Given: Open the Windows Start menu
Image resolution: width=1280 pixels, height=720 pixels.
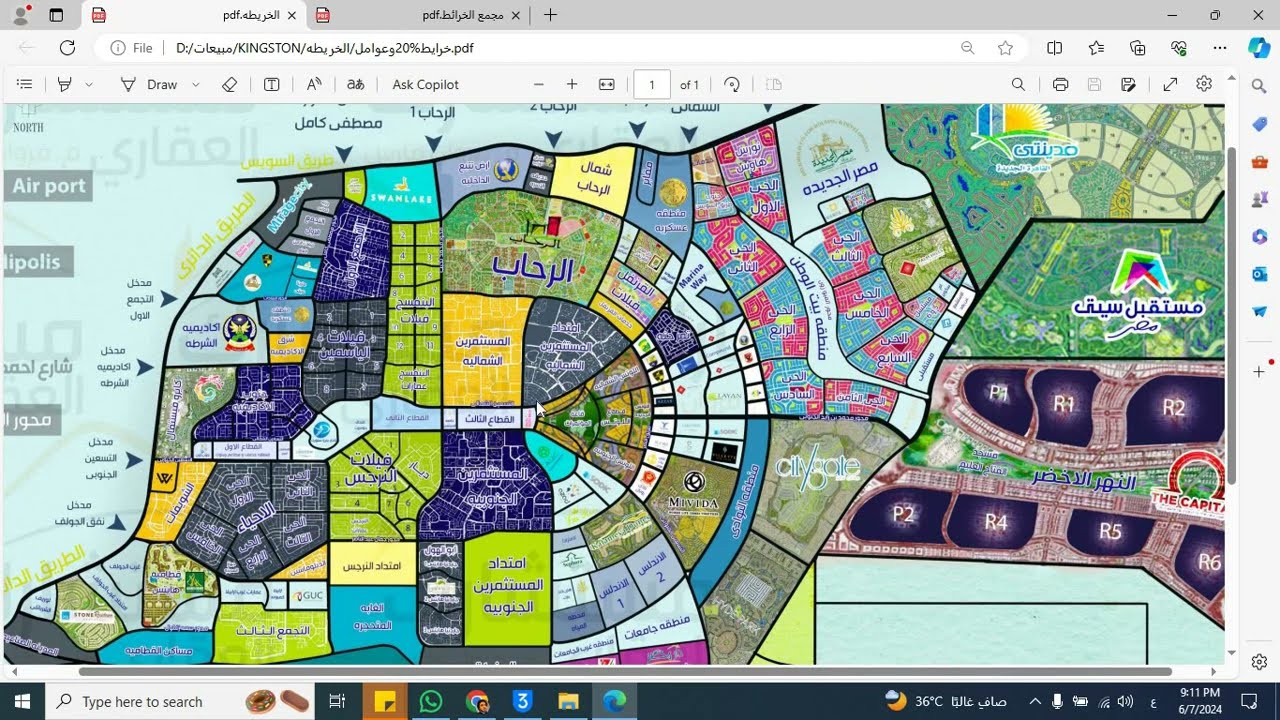Looking at the screenshot, I should (x=23, y=701).
